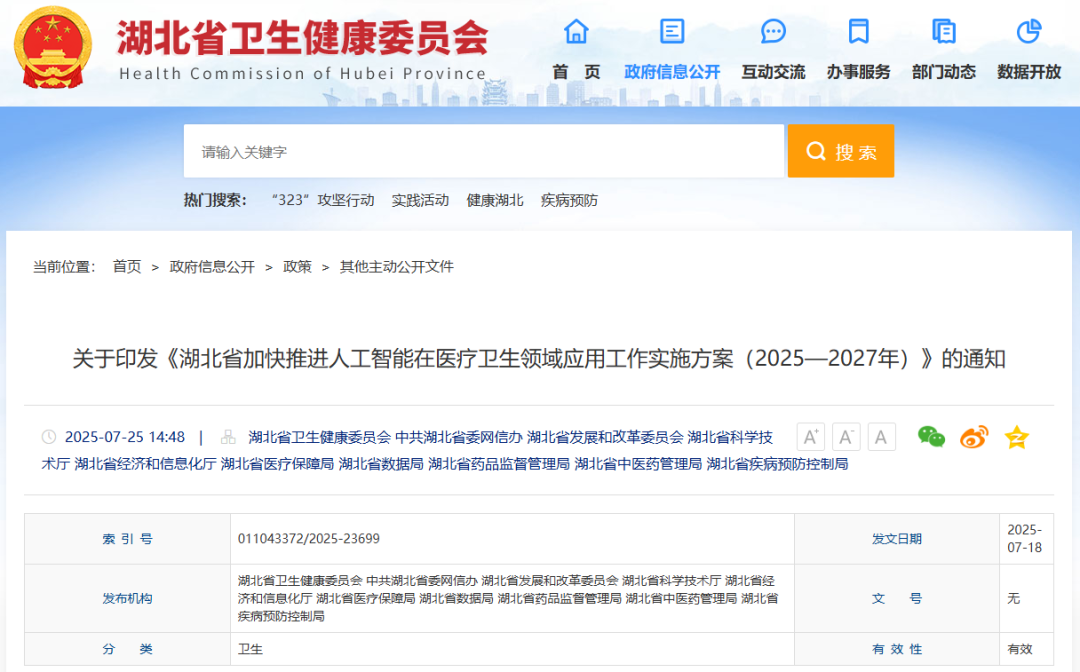This screenshot has width=1080, height=672.
Task: Click the 政策 breadcrumb link
Action: pos(297,266)
